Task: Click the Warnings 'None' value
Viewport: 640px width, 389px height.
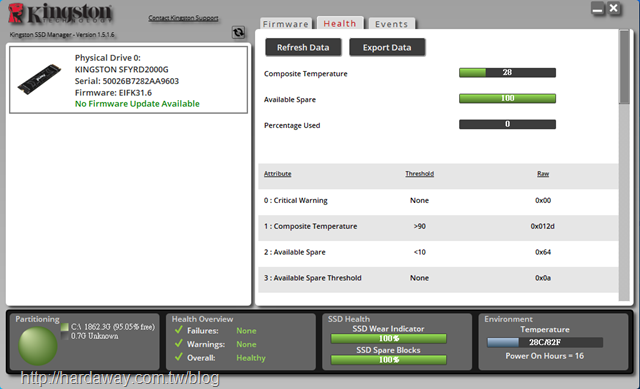Action: click(246, 344)
